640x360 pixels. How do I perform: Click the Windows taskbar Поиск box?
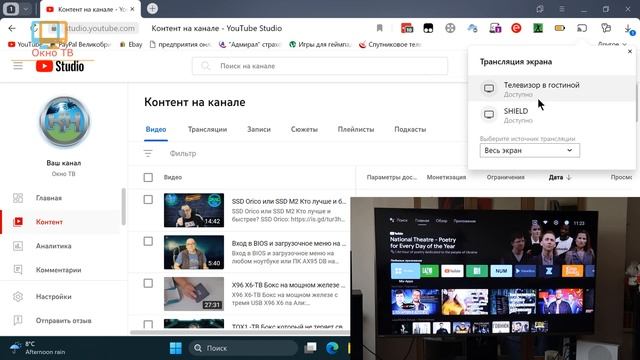pos(243,348)
